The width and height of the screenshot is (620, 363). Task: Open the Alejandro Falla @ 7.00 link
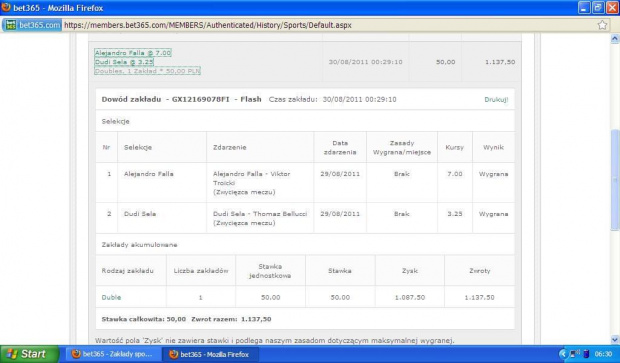(x=133, y=53)
